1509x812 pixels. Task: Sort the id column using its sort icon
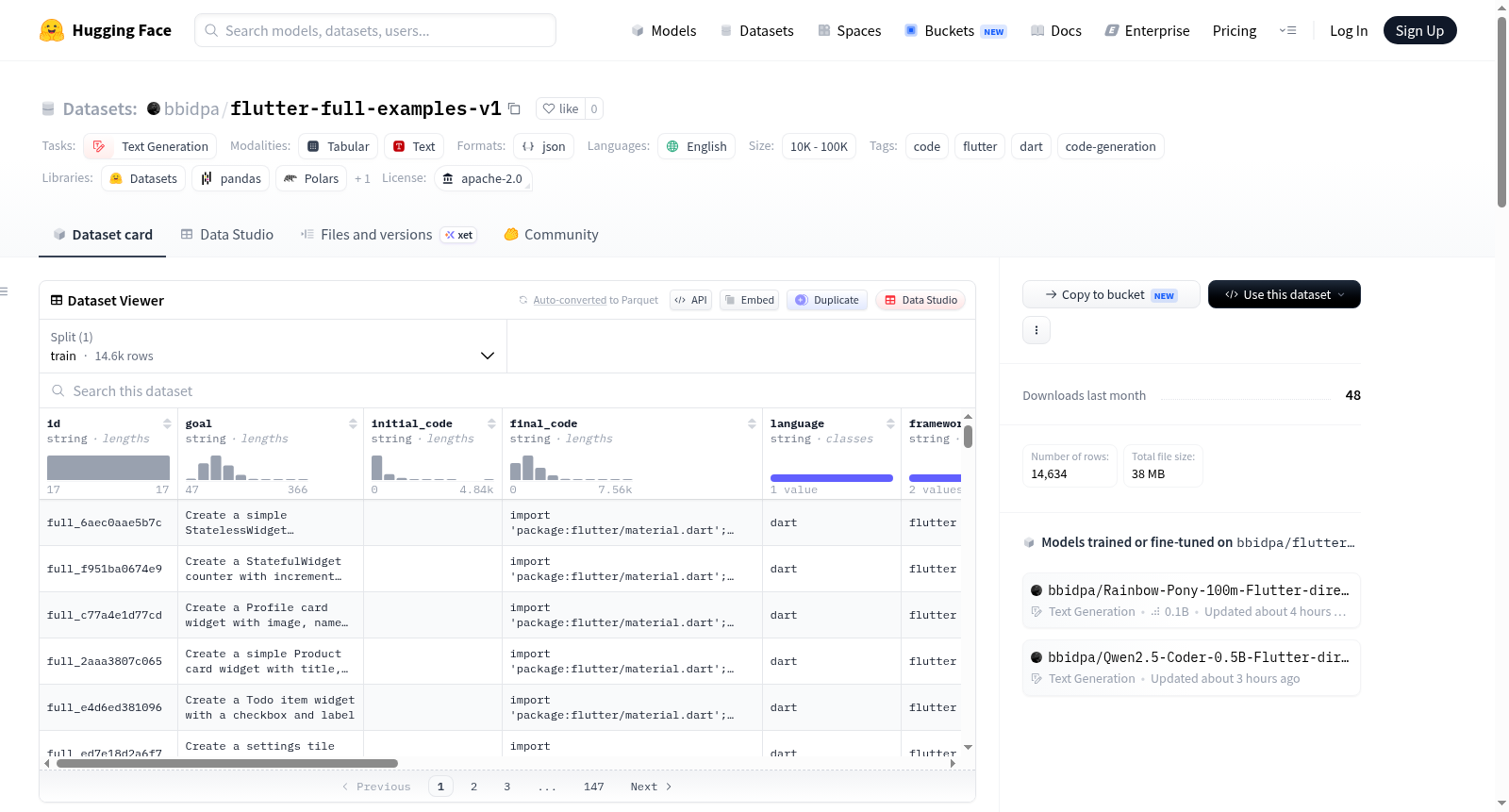tap(167, 423)
